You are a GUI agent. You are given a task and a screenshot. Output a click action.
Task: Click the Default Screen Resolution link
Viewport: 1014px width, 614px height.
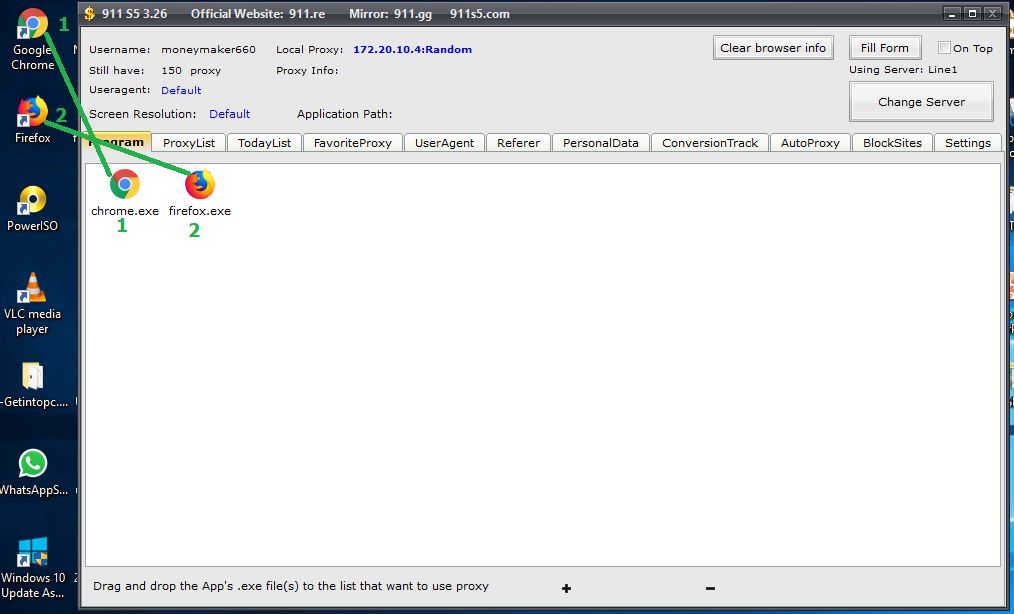point(229,114)
